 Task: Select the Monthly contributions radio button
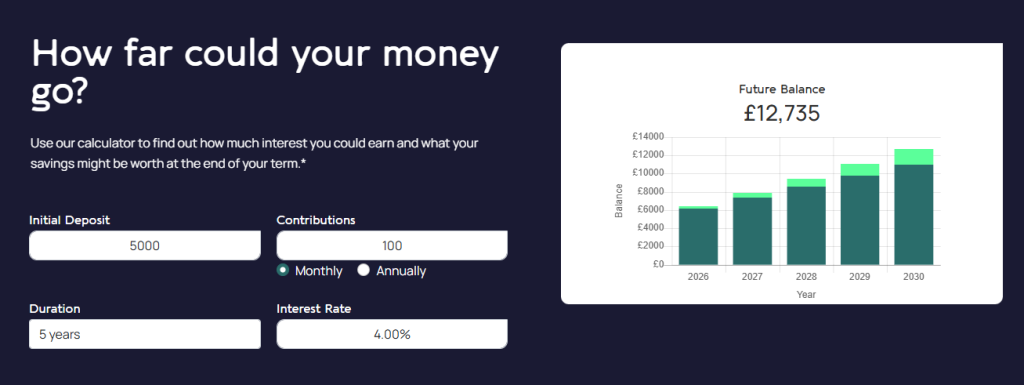coord(283,270)
